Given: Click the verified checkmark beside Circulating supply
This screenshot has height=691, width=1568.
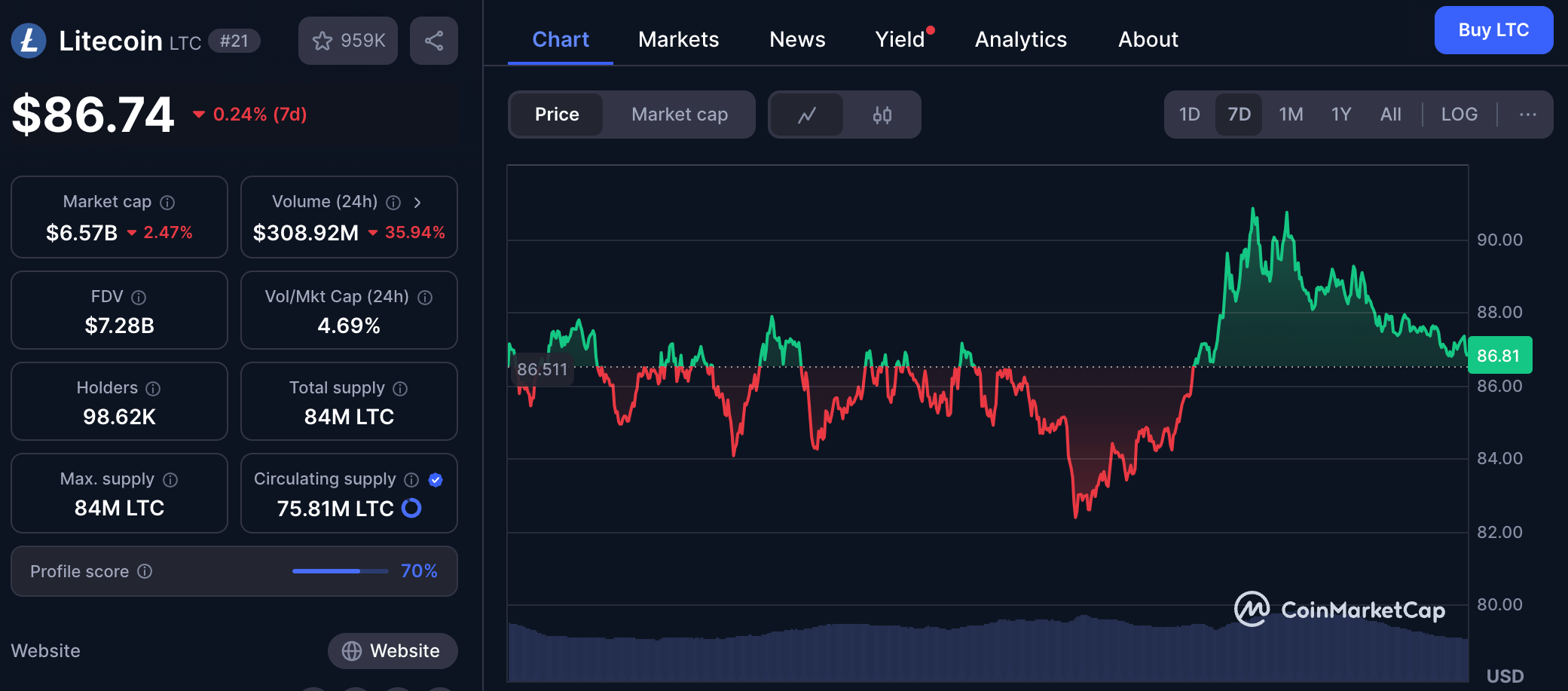Looking at the screenshot, I should tap(436, 479).
